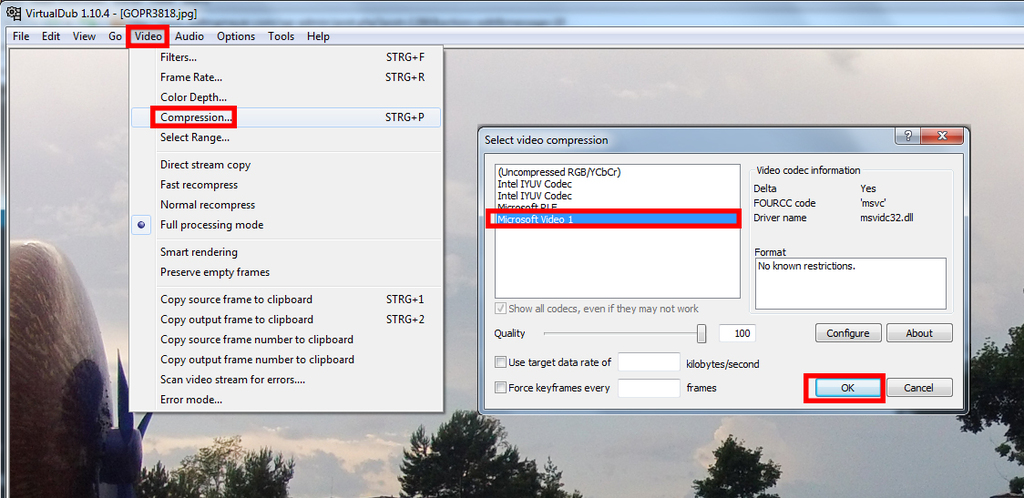This screenshot has width=1024, height=498.
Task: Click the Format restrictions text box
Action: [851, 283]
